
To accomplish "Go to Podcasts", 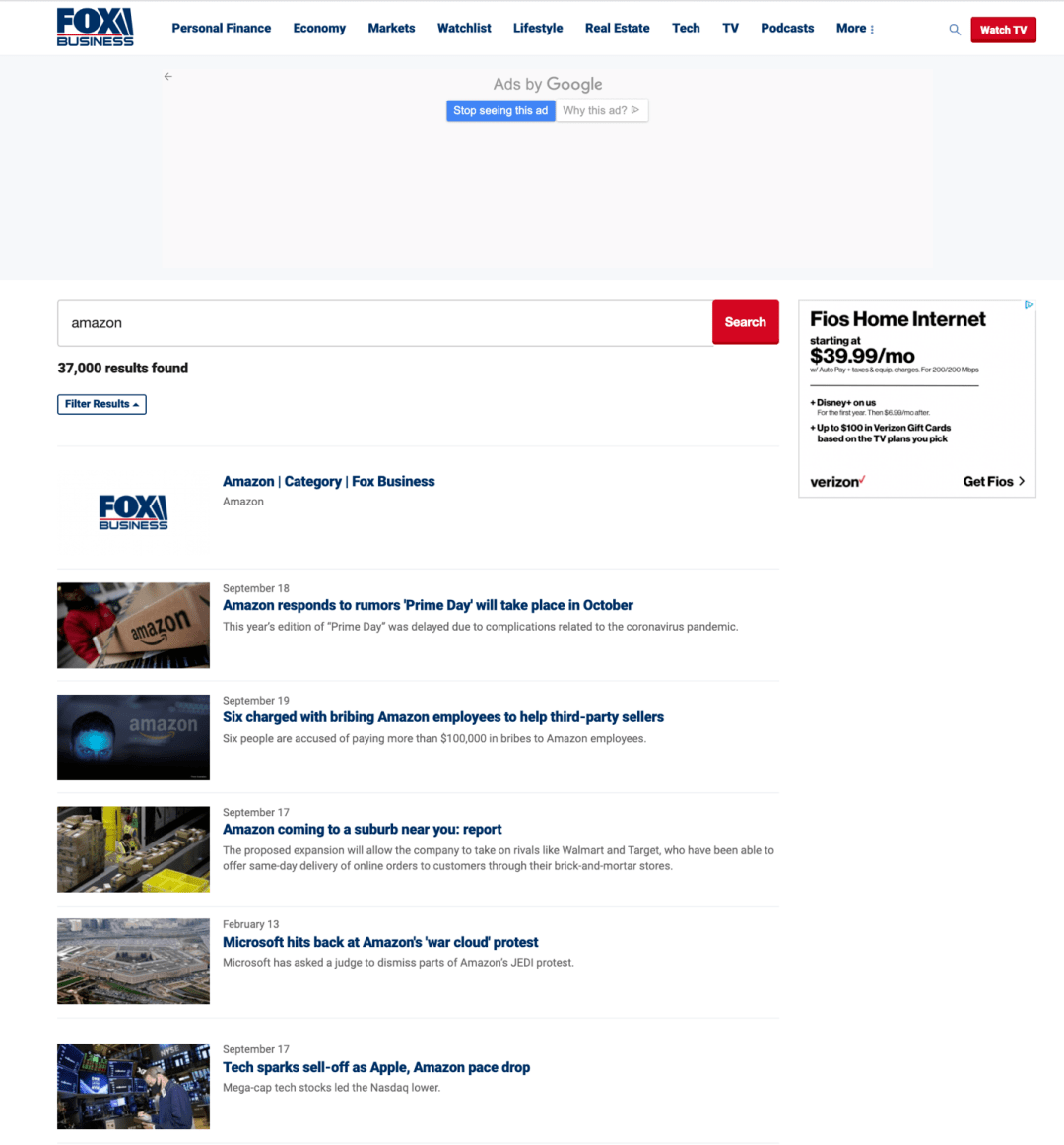I will pos(787,28).
